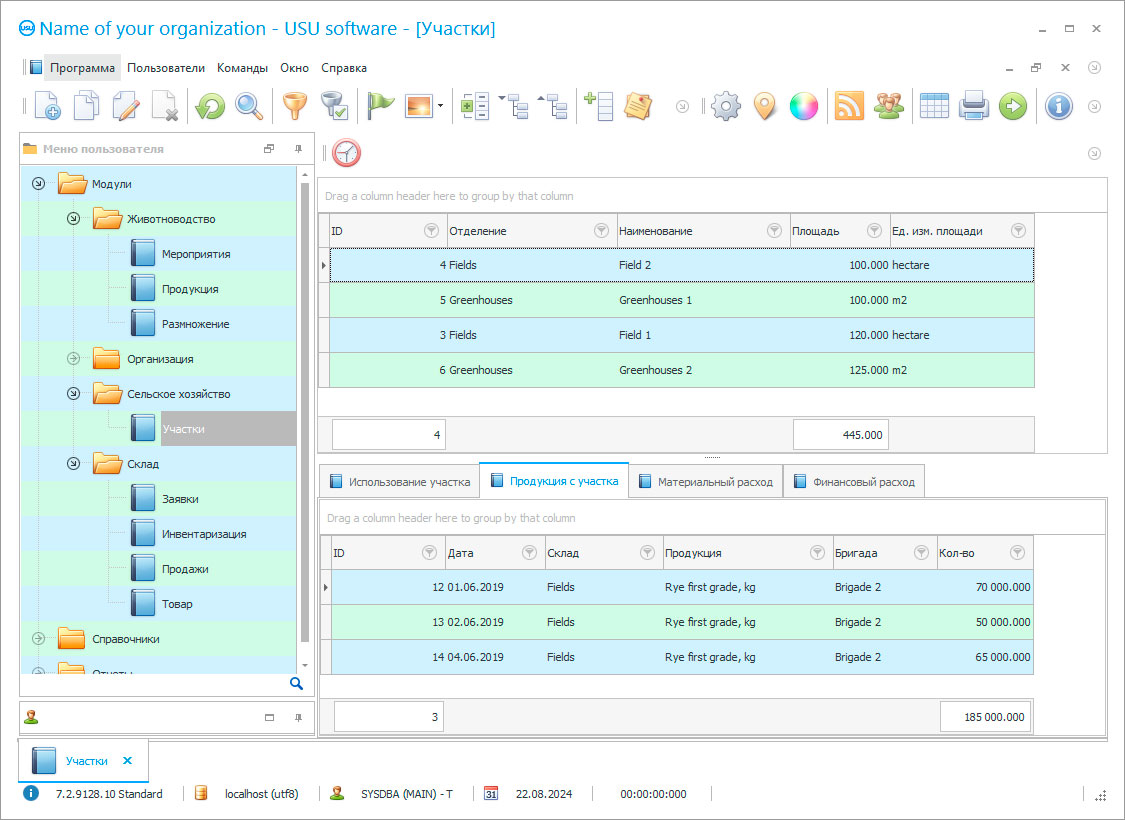1125x820 pixels.
Task: Click the calendar date icon in status bar
Action: point(491,793)
